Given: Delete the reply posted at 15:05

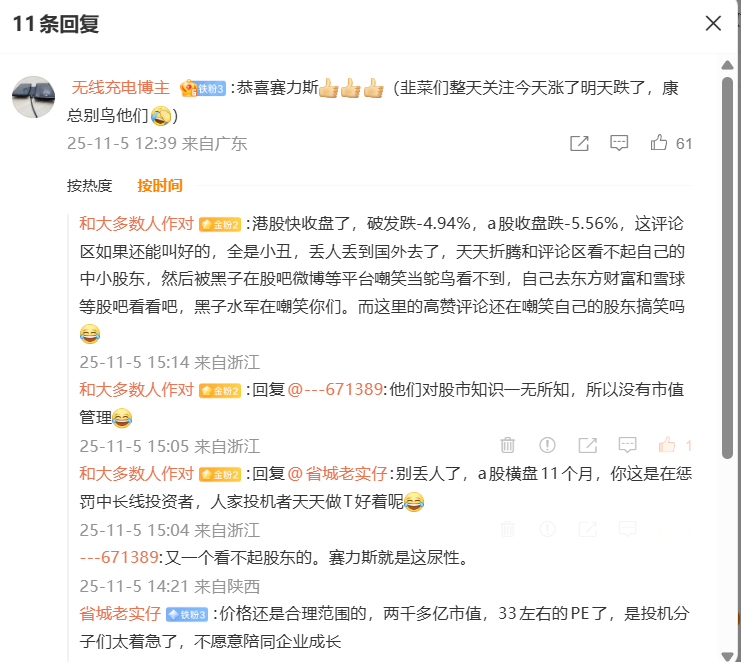Looking at the screenshot, I should coord(508,445).
